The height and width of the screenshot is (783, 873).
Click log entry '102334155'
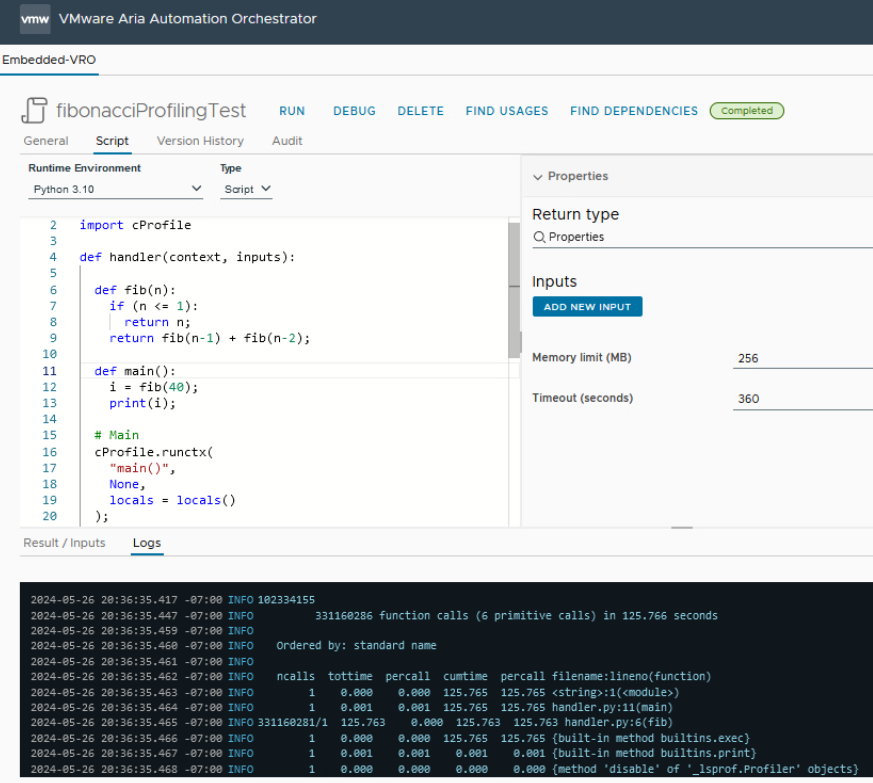coord(286,600)
